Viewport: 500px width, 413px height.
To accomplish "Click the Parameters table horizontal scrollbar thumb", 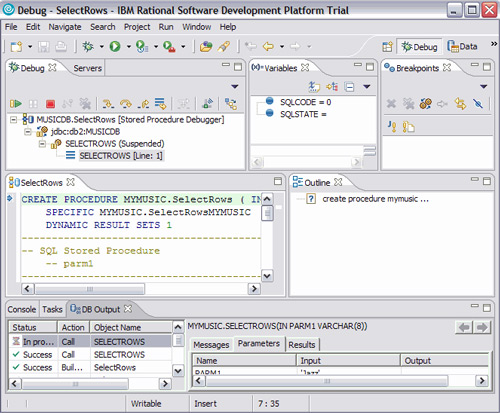I will pyautogui.click(x=327, y=381).
